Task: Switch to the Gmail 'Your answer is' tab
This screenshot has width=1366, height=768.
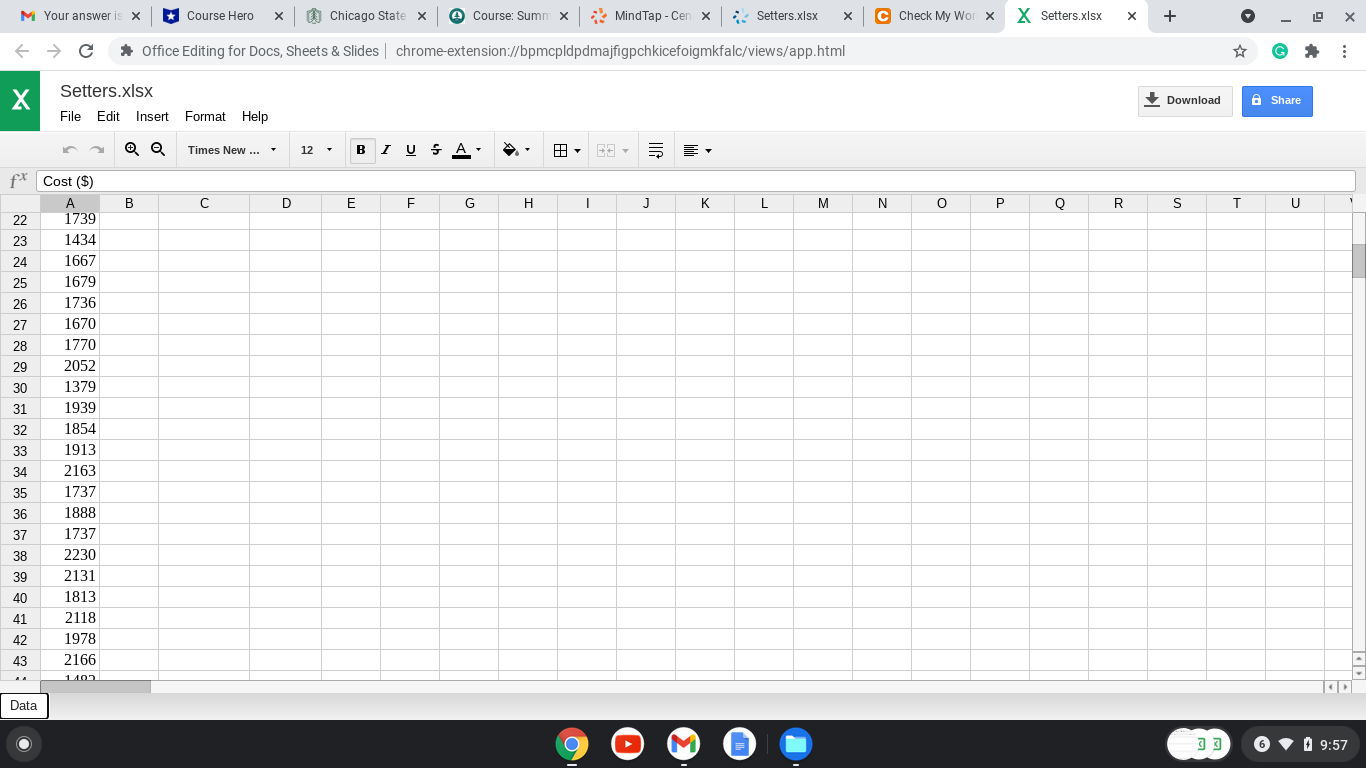Action: (78, 16)
